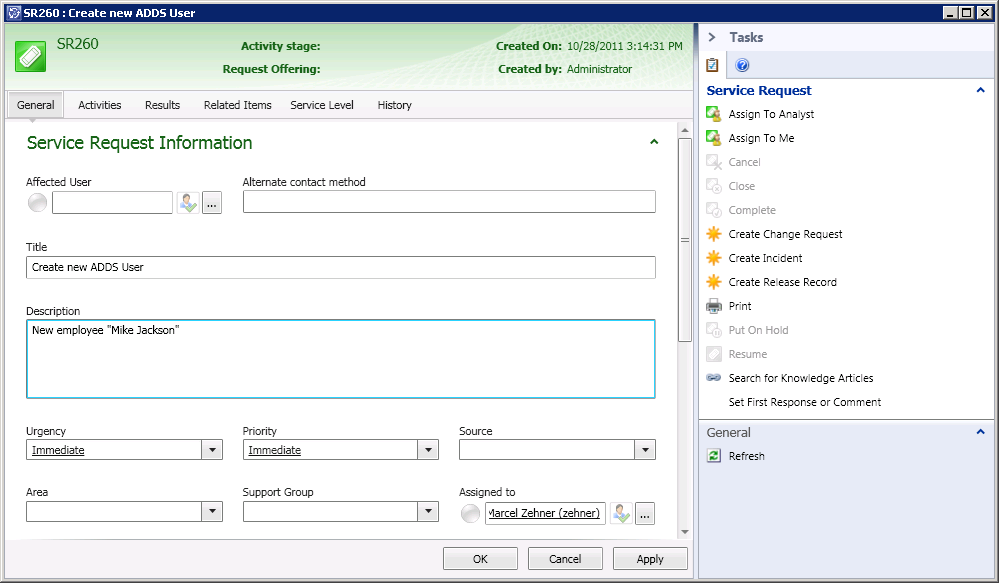Click Affected User picker icon
999x583 pixels.
[188, 203]
